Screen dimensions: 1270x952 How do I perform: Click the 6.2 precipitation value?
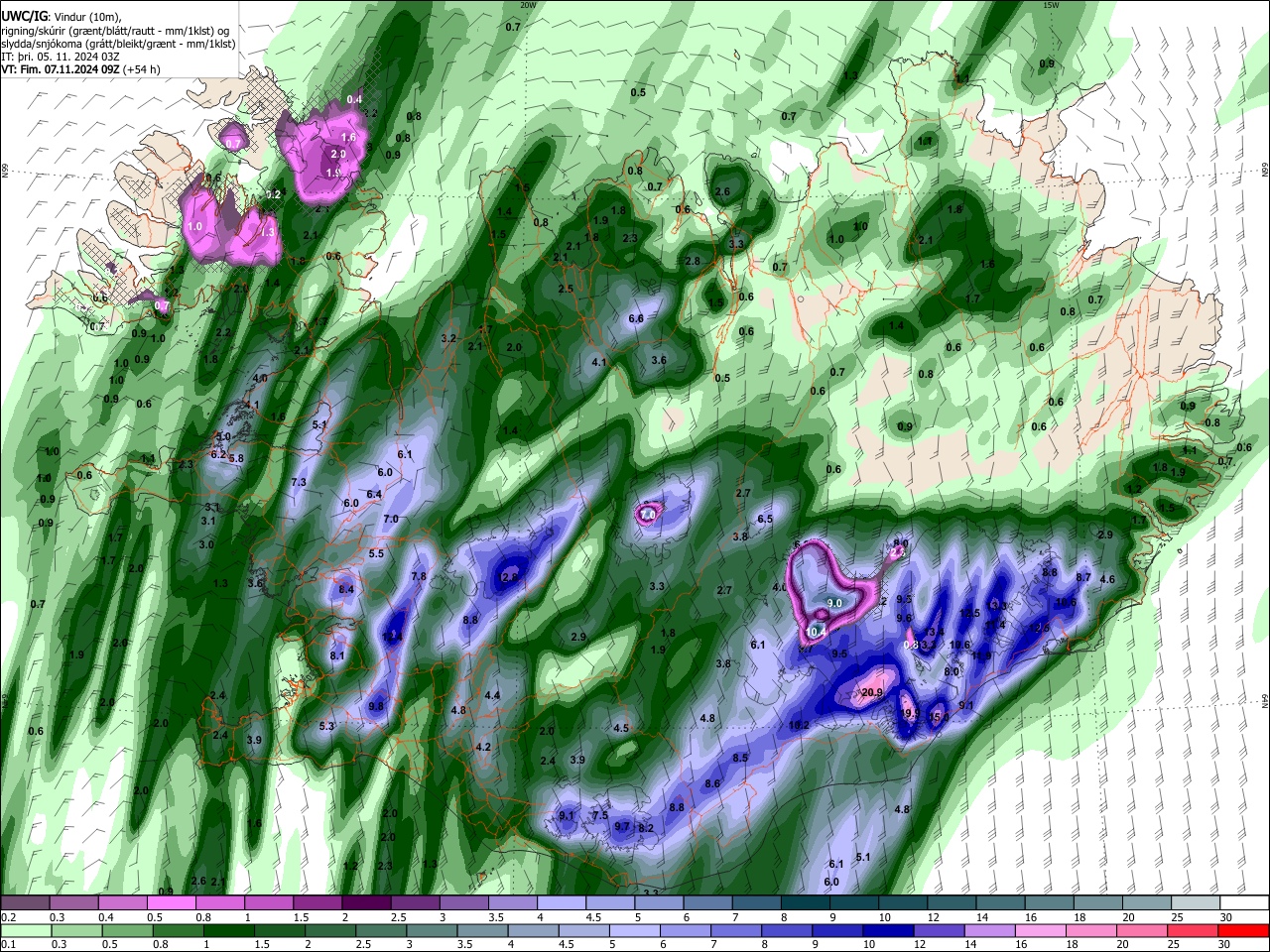pos(218,453)
